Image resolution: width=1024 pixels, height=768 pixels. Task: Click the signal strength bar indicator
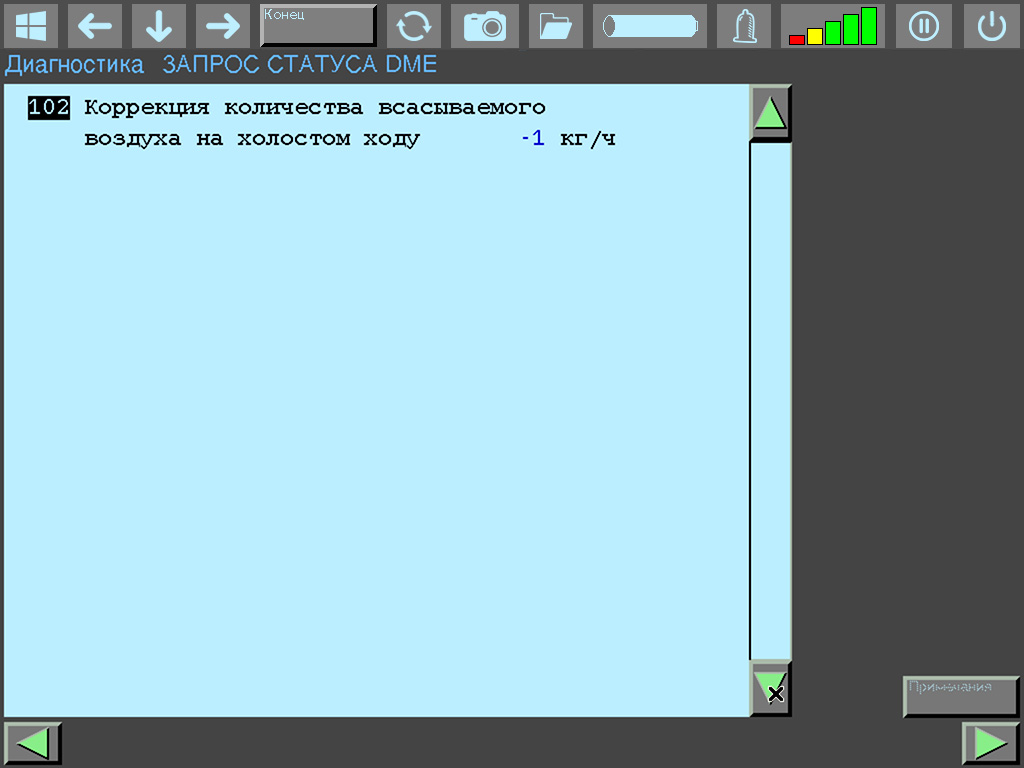tap(833, 25)
